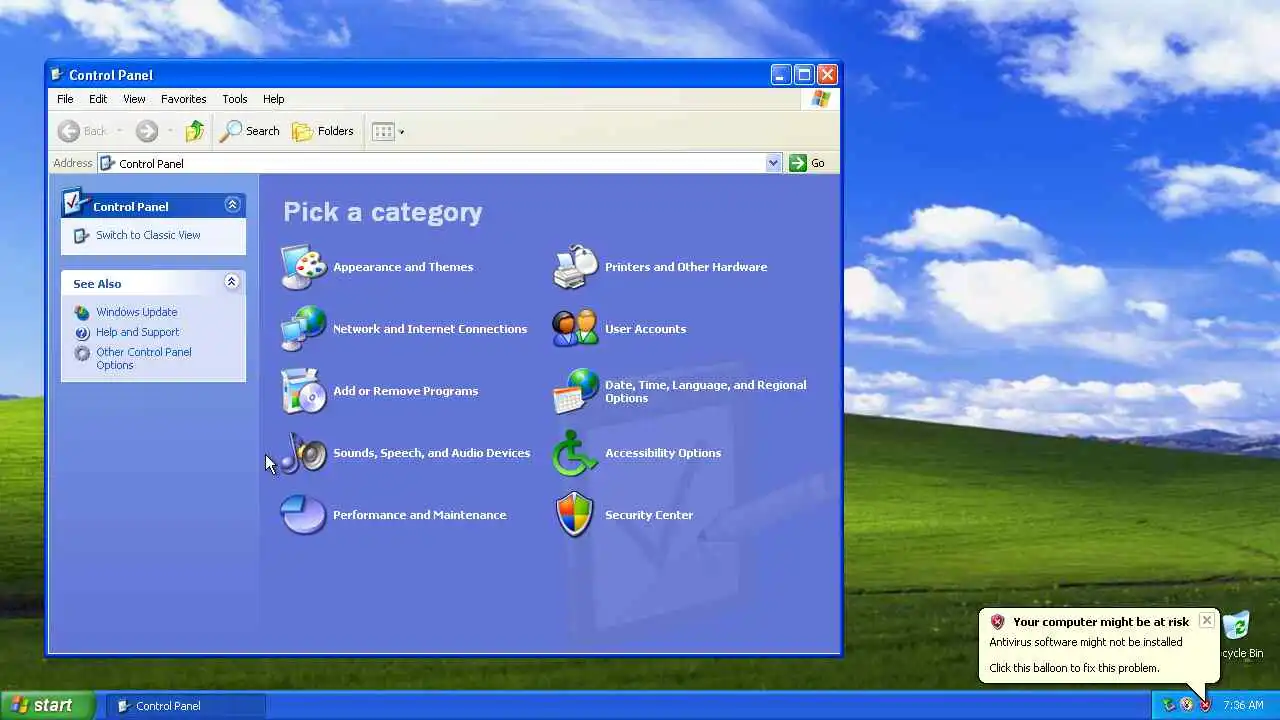Open the User Accounts people icon
Viewport: 1280px width, 720px height.
coord(575,329)
